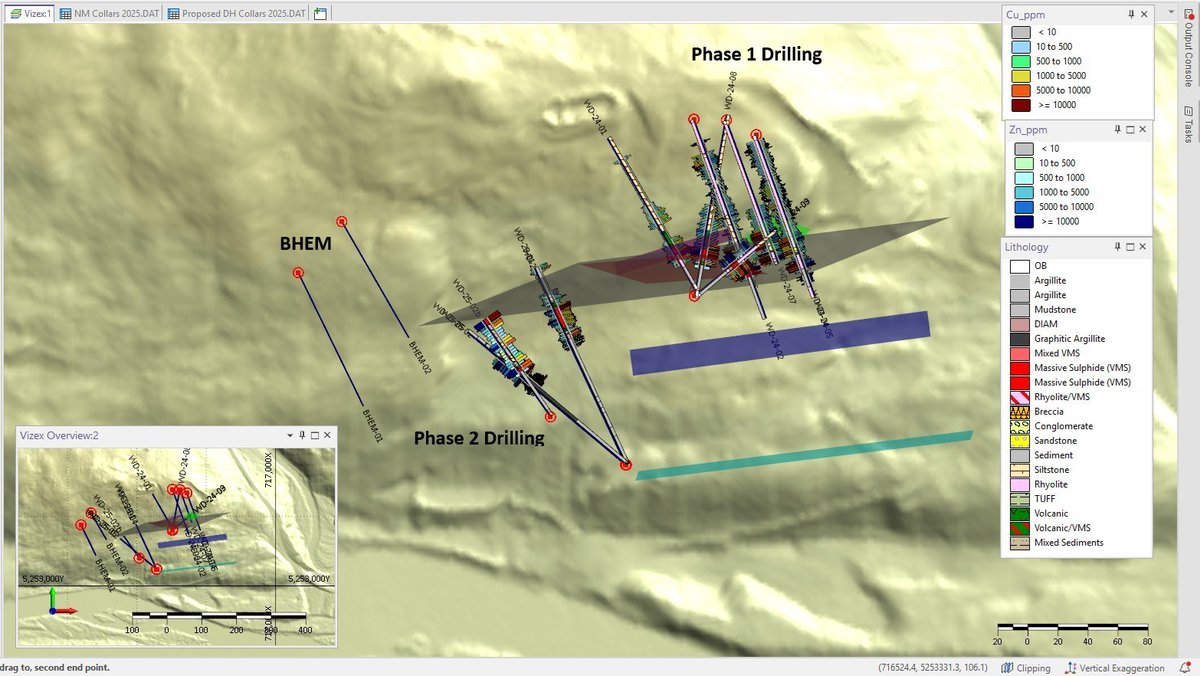
Task: Click the Volcanic/VMS lithology swatch
Action: [x=1018, y=527]
